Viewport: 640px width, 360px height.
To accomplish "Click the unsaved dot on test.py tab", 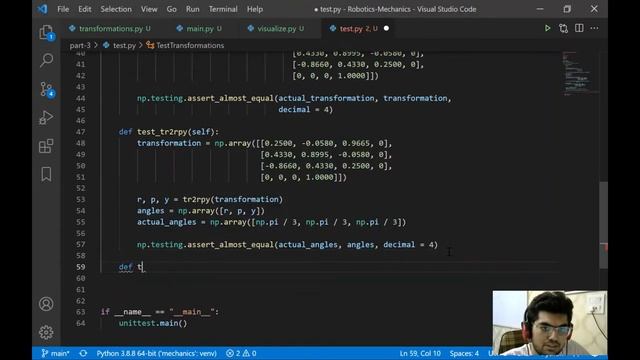I will pyautogui.click(x=386, y=28).
